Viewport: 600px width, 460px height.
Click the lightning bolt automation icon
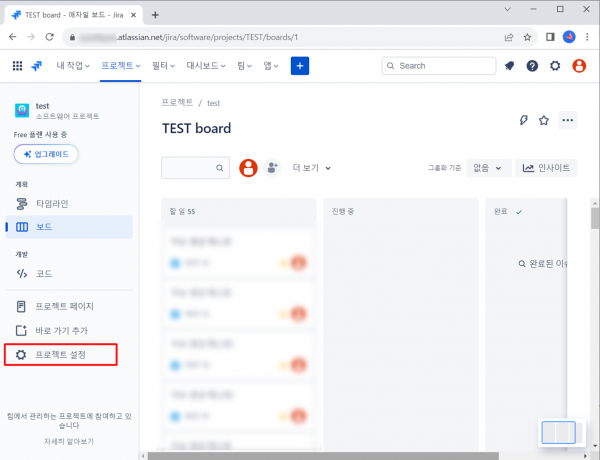[x=522, y=120]
